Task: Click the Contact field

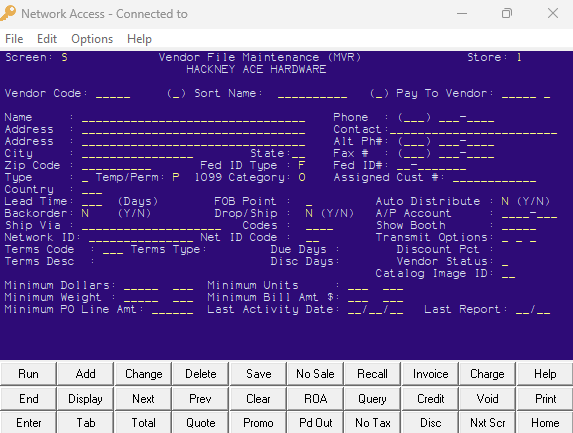Action: [474, 130]
